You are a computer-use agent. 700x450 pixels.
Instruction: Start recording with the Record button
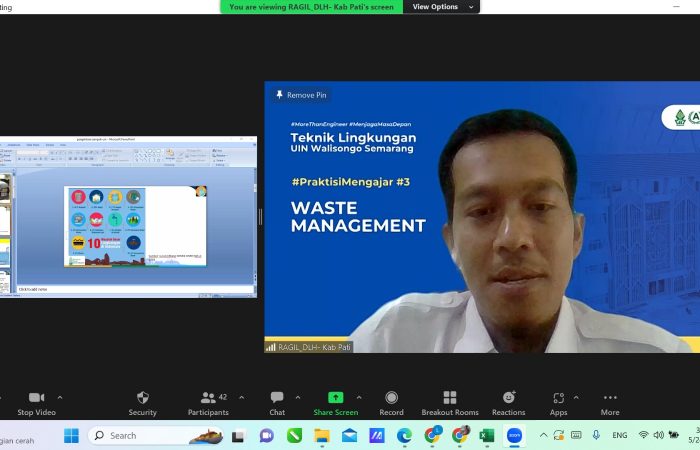391,398
